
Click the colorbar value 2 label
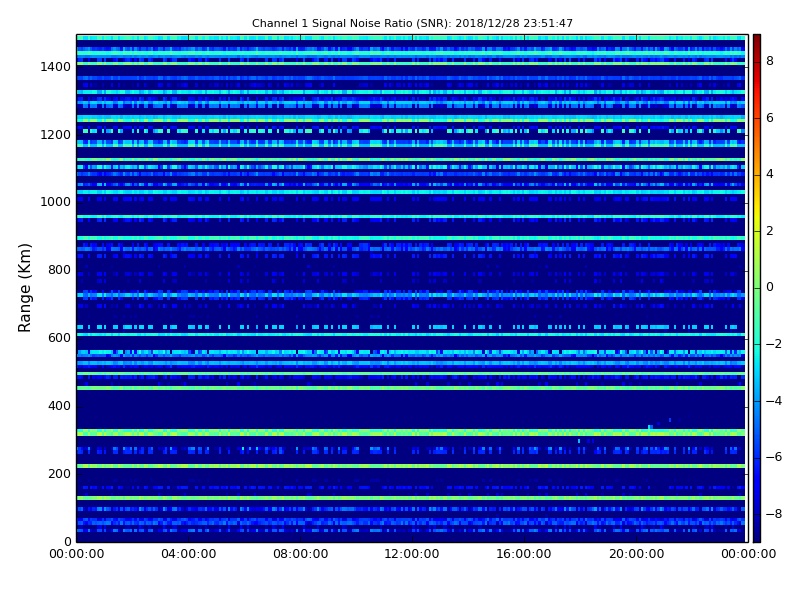pyautogui.click(x=770, y=231)
